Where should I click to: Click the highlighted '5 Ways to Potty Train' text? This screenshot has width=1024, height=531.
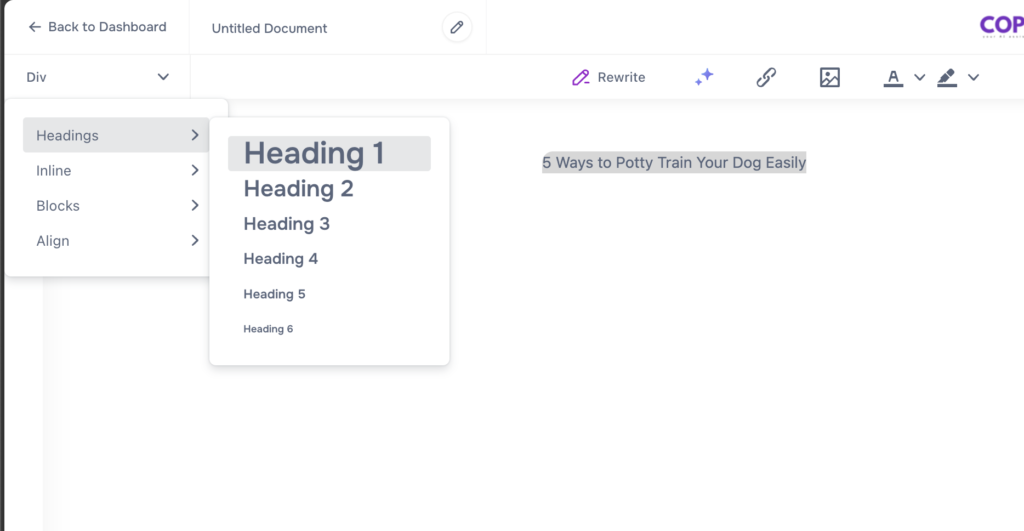[x=674, y=162]
